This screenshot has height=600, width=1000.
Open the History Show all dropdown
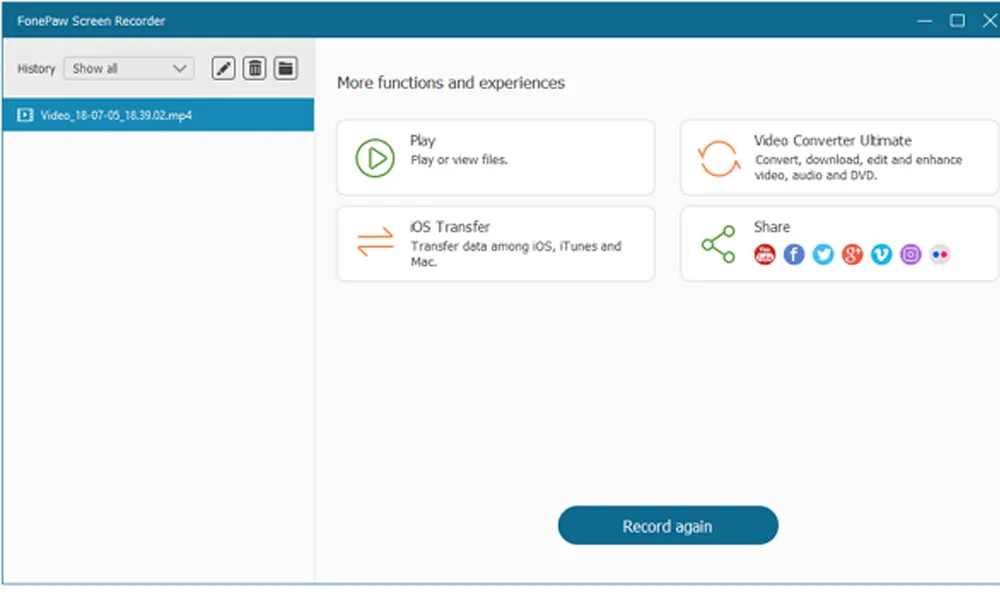[129, 68]
